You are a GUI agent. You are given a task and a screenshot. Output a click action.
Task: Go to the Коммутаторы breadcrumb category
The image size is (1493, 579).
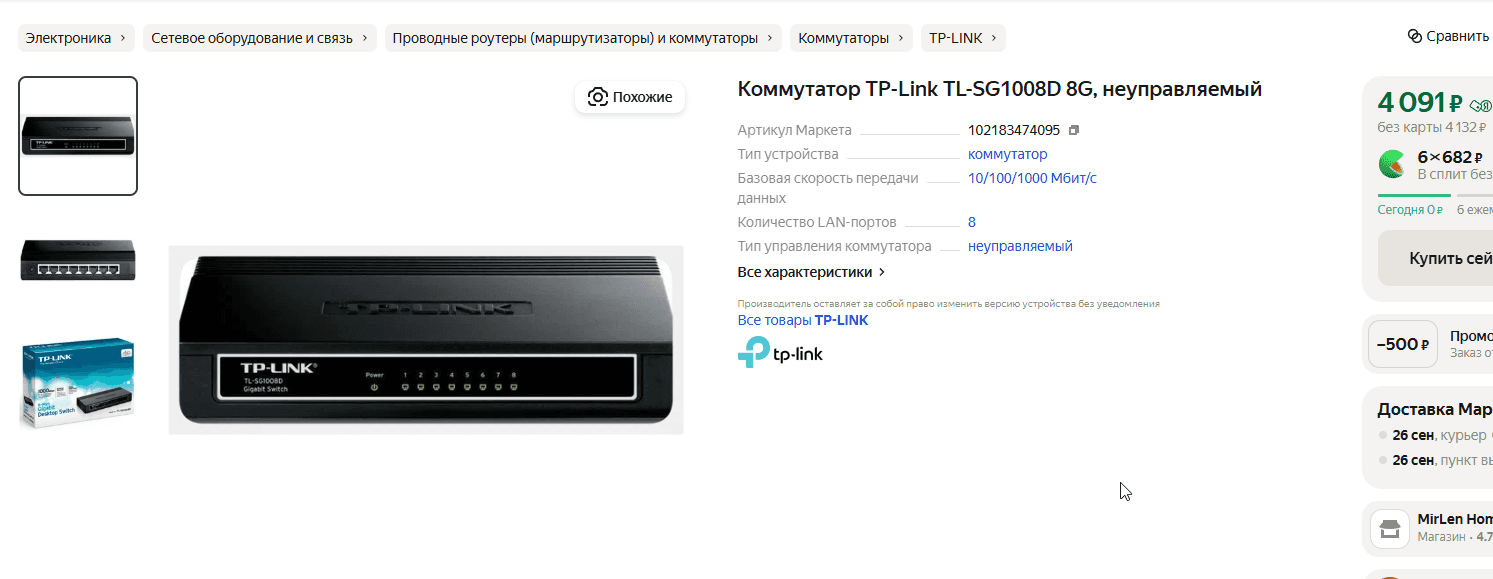point(851,38)
